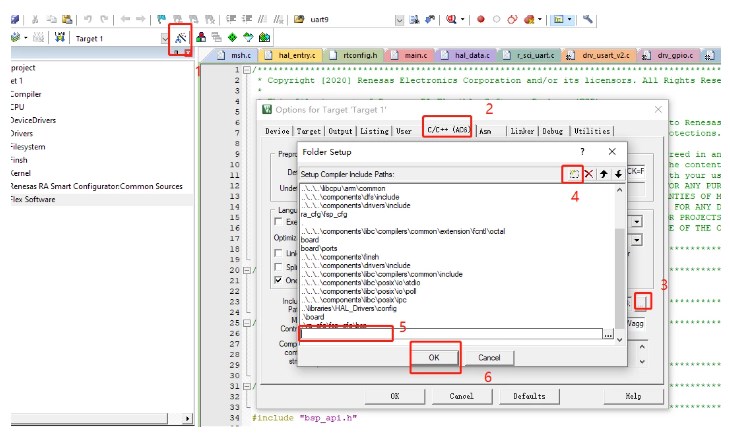Collapse code fold marker at line 1
The width and height of the screenshot is (730, 437).
pos(247,70)
